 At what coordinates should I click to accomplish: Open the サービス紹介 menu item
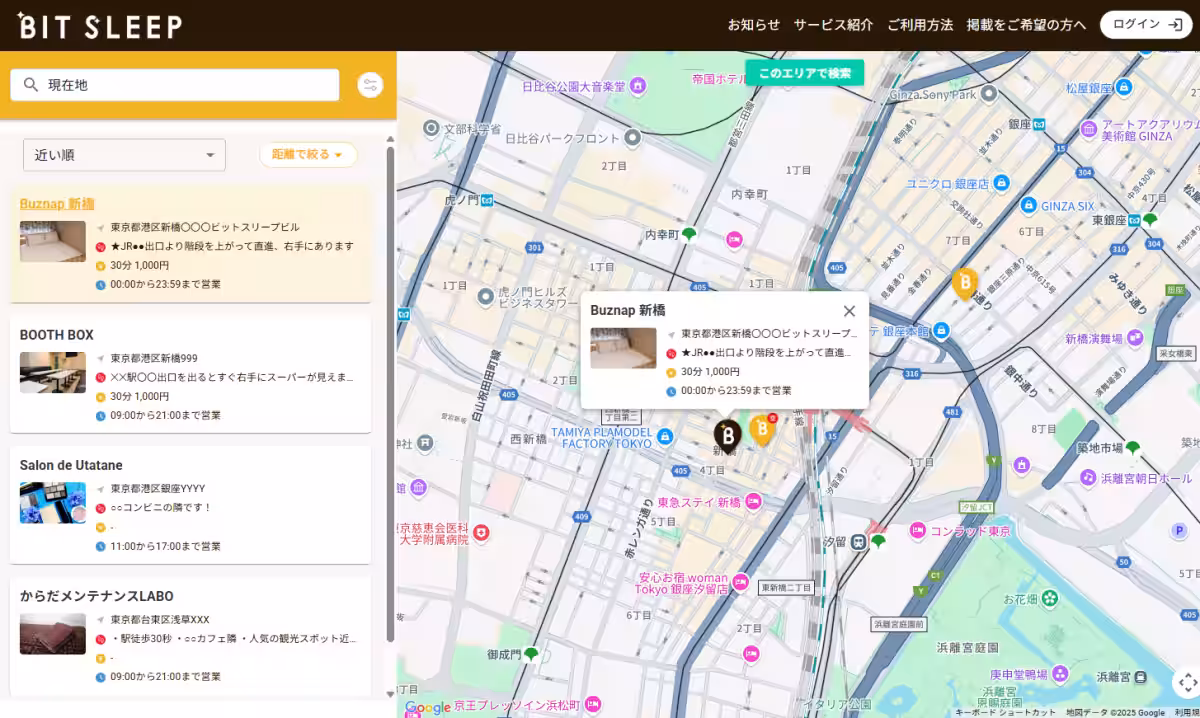tap(833, 25)
